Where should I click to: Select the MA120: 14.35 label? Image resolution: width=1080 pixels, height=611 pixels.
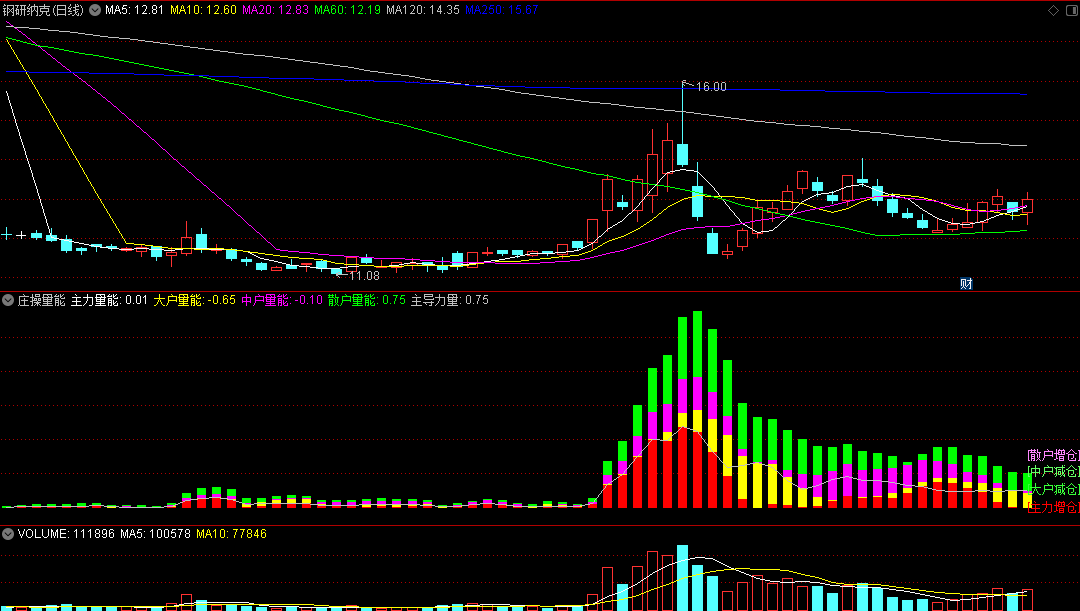(x=423, y=10)
